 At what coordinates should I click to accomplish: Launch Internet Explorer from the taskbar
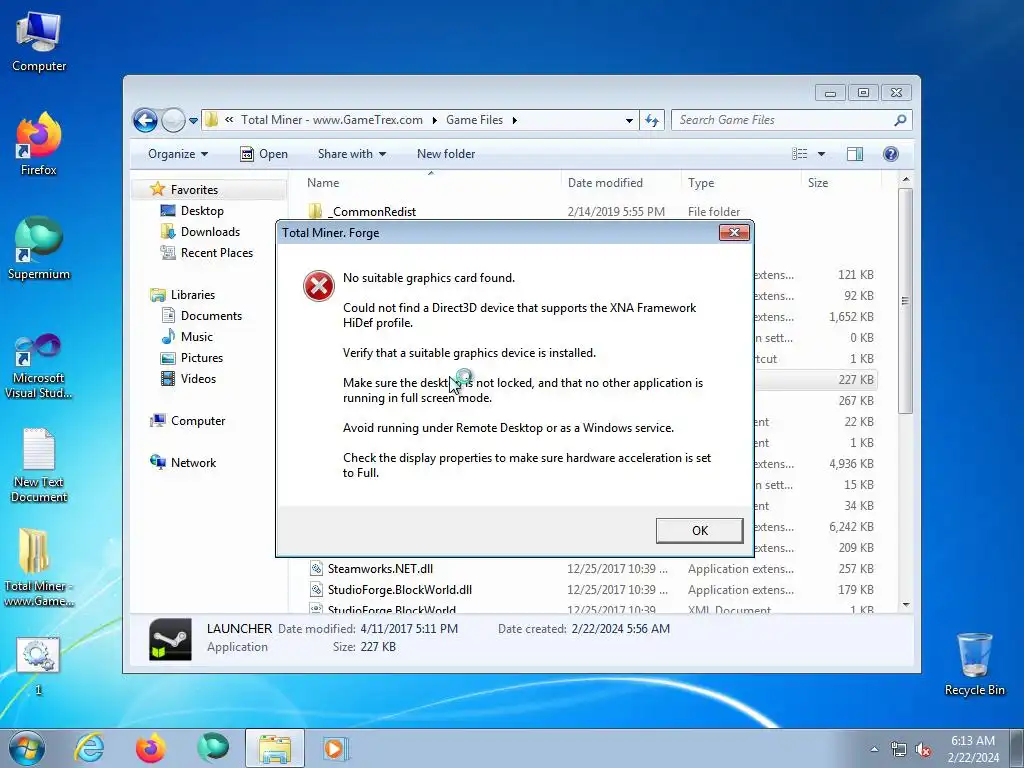[89, 748]
